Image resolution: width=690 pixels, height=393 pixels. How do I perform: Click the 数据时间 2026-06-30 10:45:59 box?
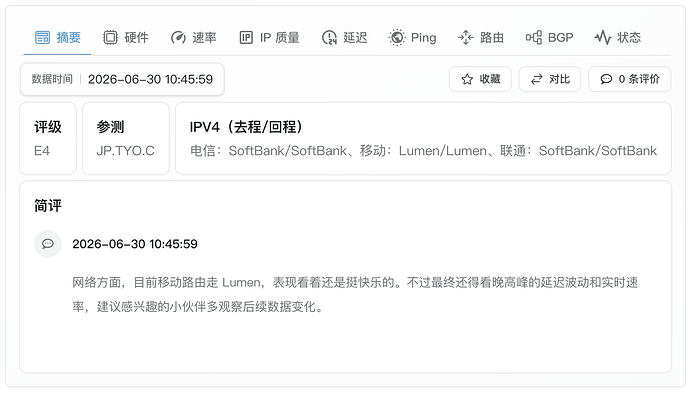click(x=122, y=79)
